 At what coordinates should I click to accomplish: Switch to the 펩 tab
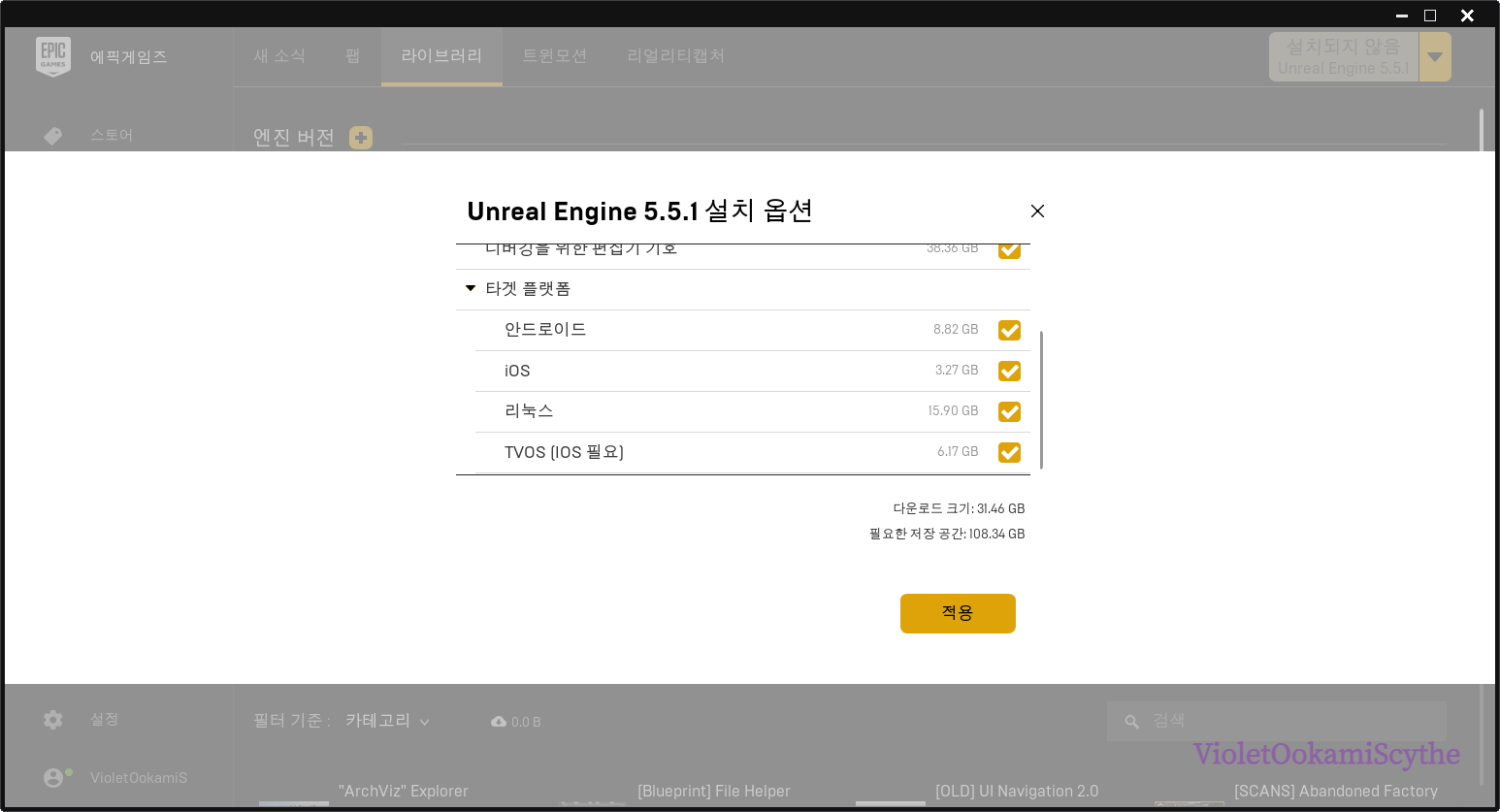pos(353,56)
